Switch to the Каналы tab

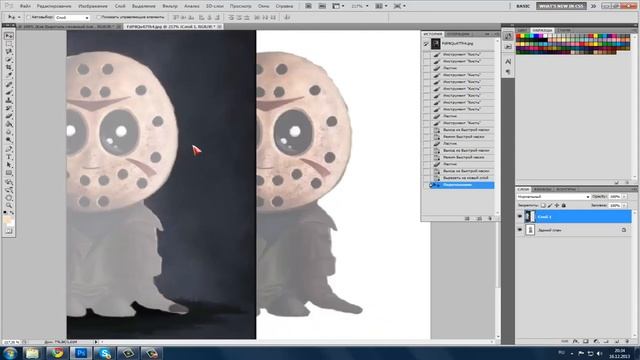coord(542,189)
